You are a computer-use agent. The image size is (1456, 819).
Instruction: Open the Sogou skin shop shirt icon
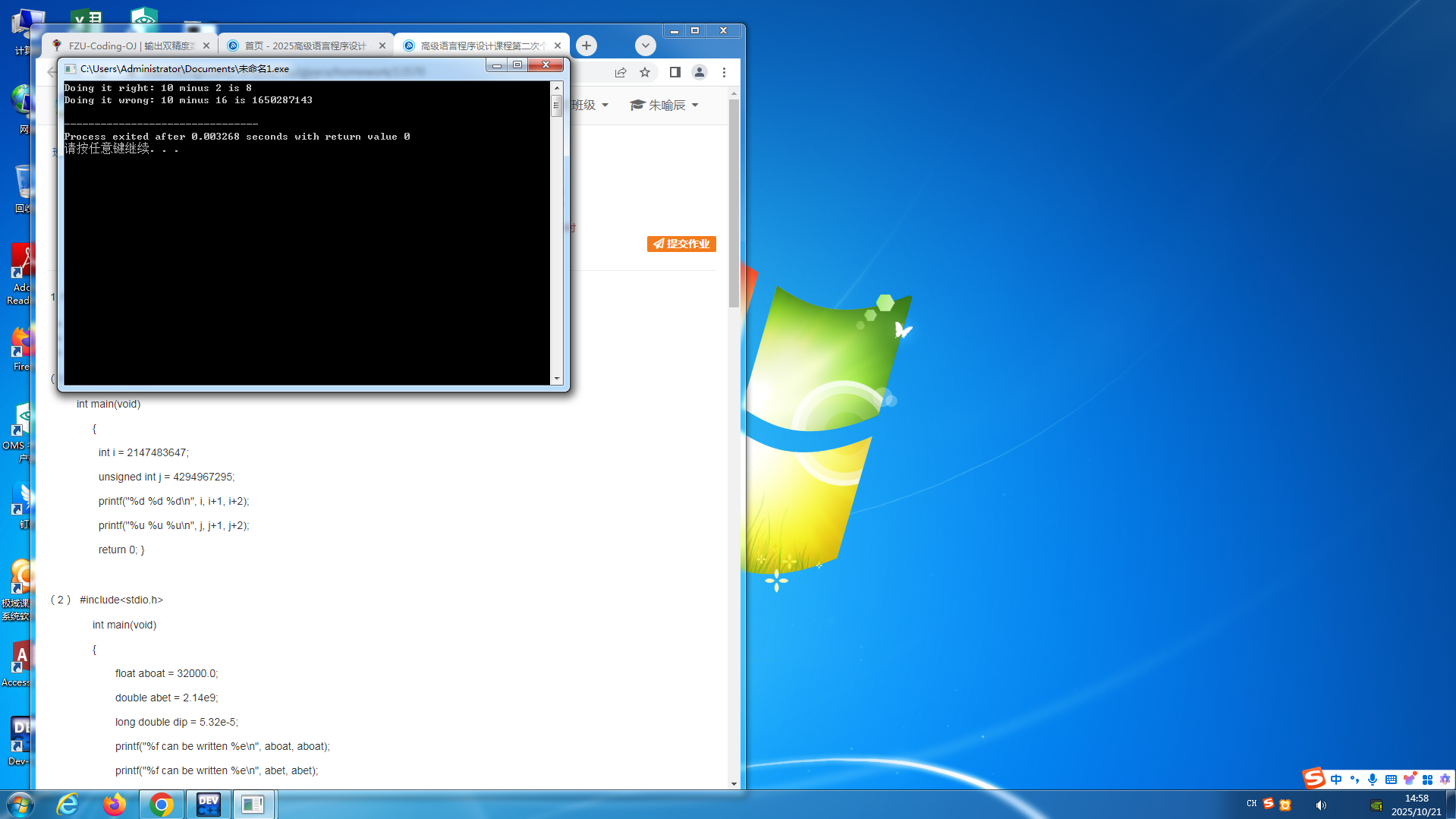point(1409,780)
